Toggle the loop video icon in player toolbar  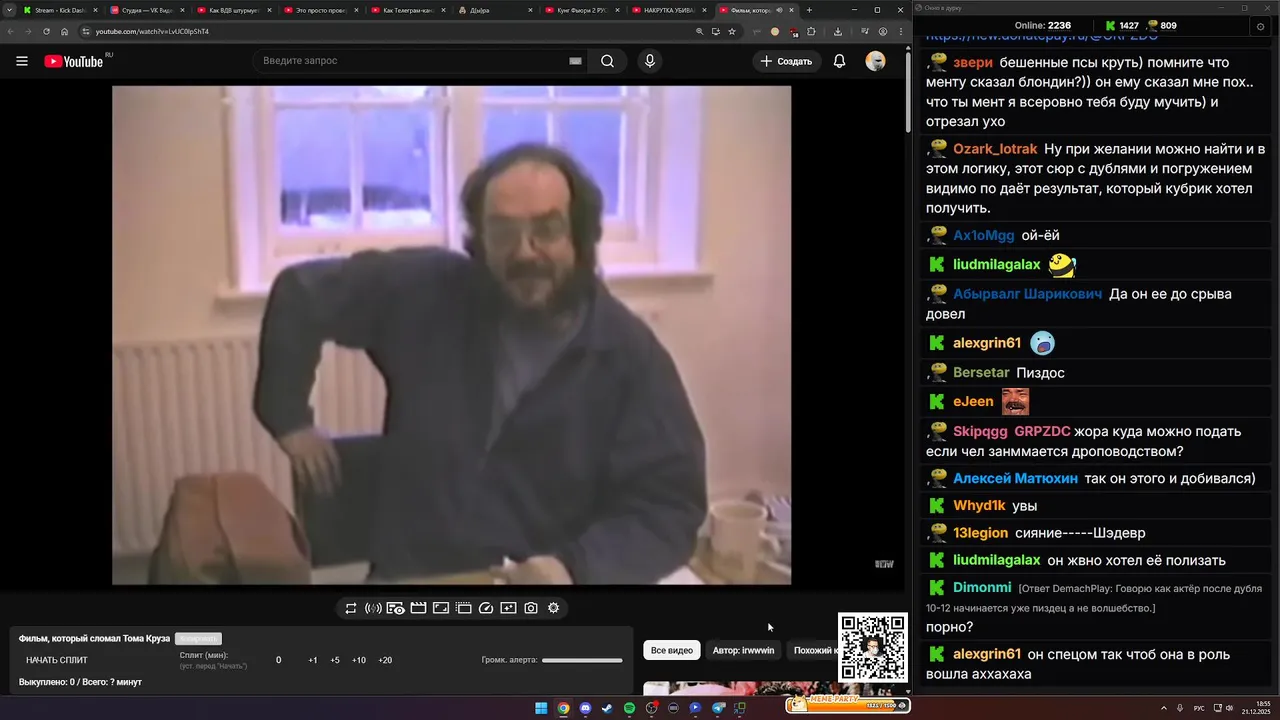[x=351, y=608]
